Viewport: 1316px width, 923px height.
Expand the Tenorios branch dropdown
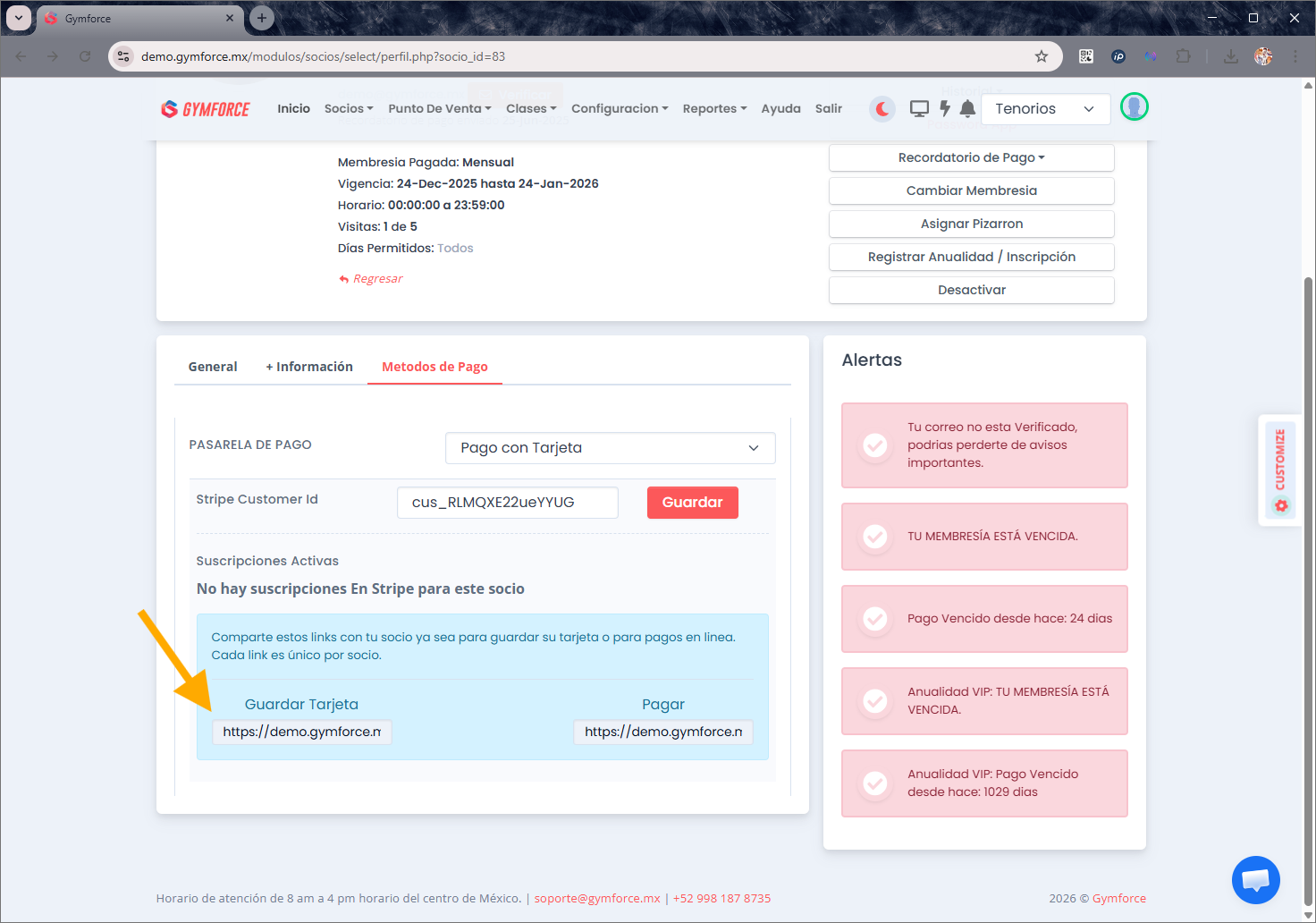(1045, 109)
